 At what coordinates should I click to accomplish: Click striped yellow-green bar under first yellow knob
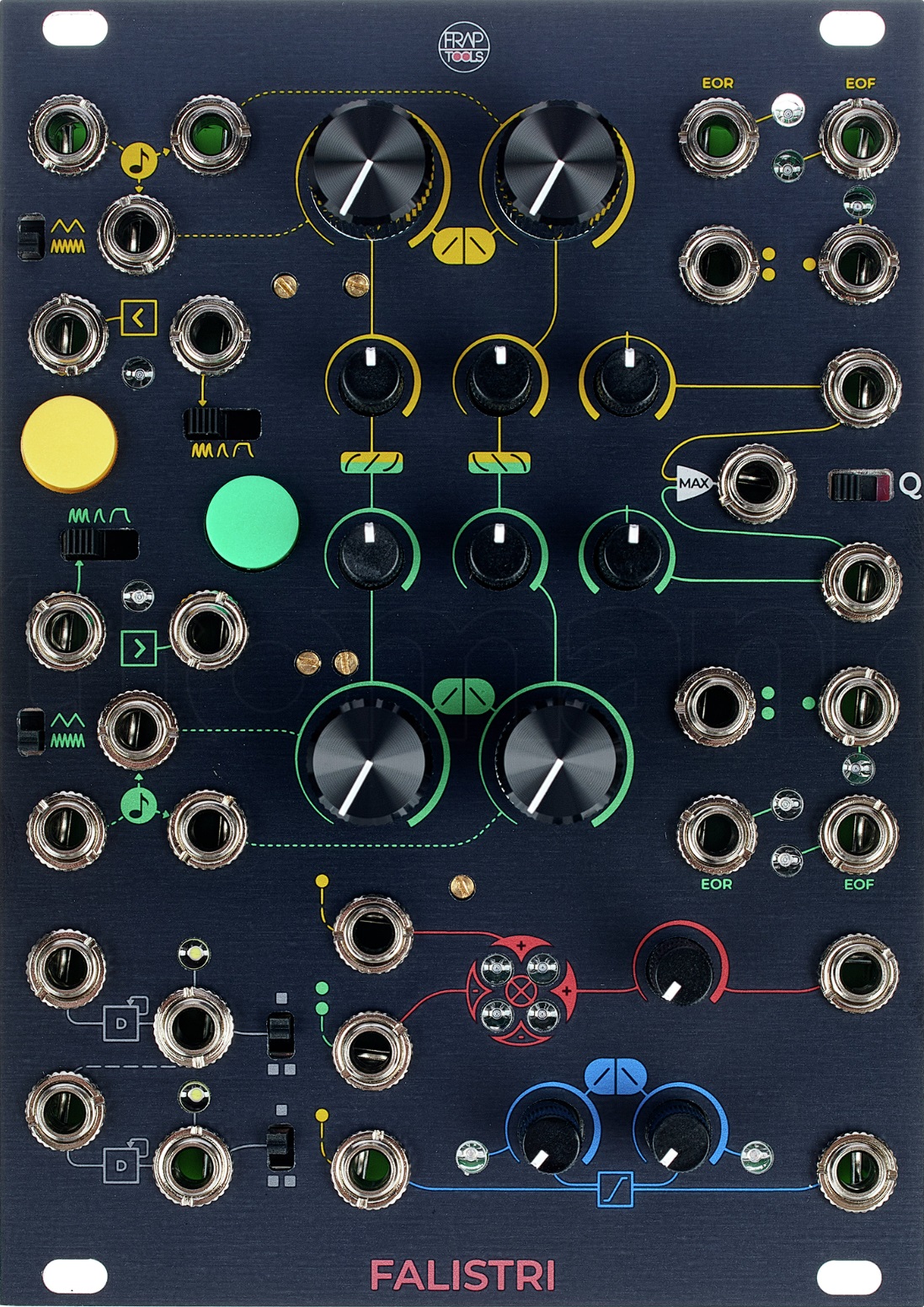pos(371,462)
